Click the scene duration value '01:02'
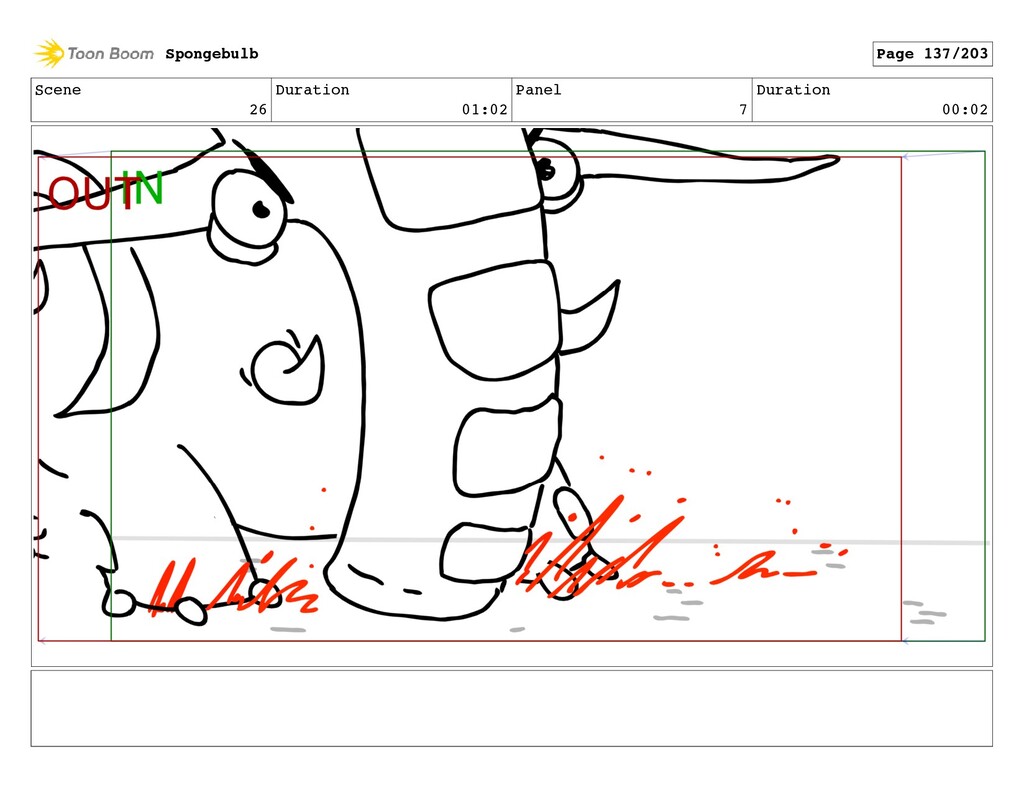This screenshot has width=1024, height=793. tap(485, 110)
